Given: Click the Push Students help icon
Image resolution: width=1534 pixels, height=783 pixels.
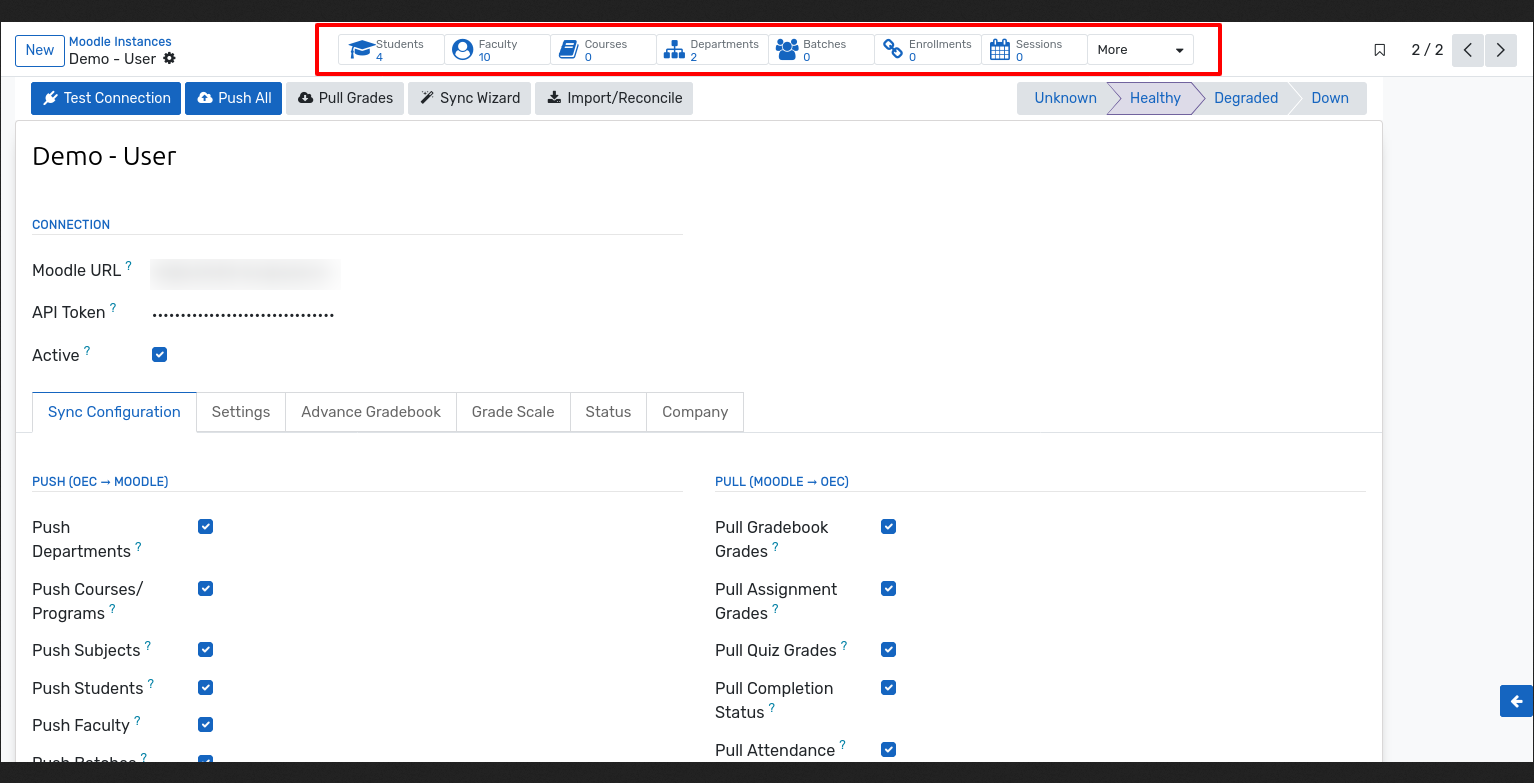Looking at the screenshot, I should click(151, 684).
